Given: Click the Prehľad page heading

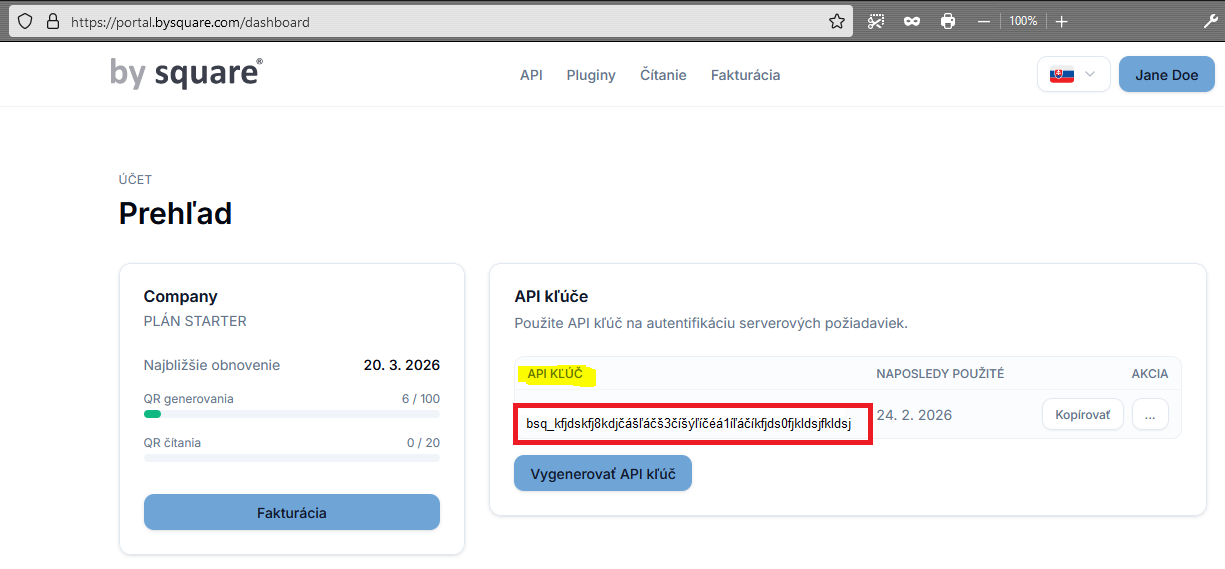Looking at the screenshot, I should tap(175, 213).
